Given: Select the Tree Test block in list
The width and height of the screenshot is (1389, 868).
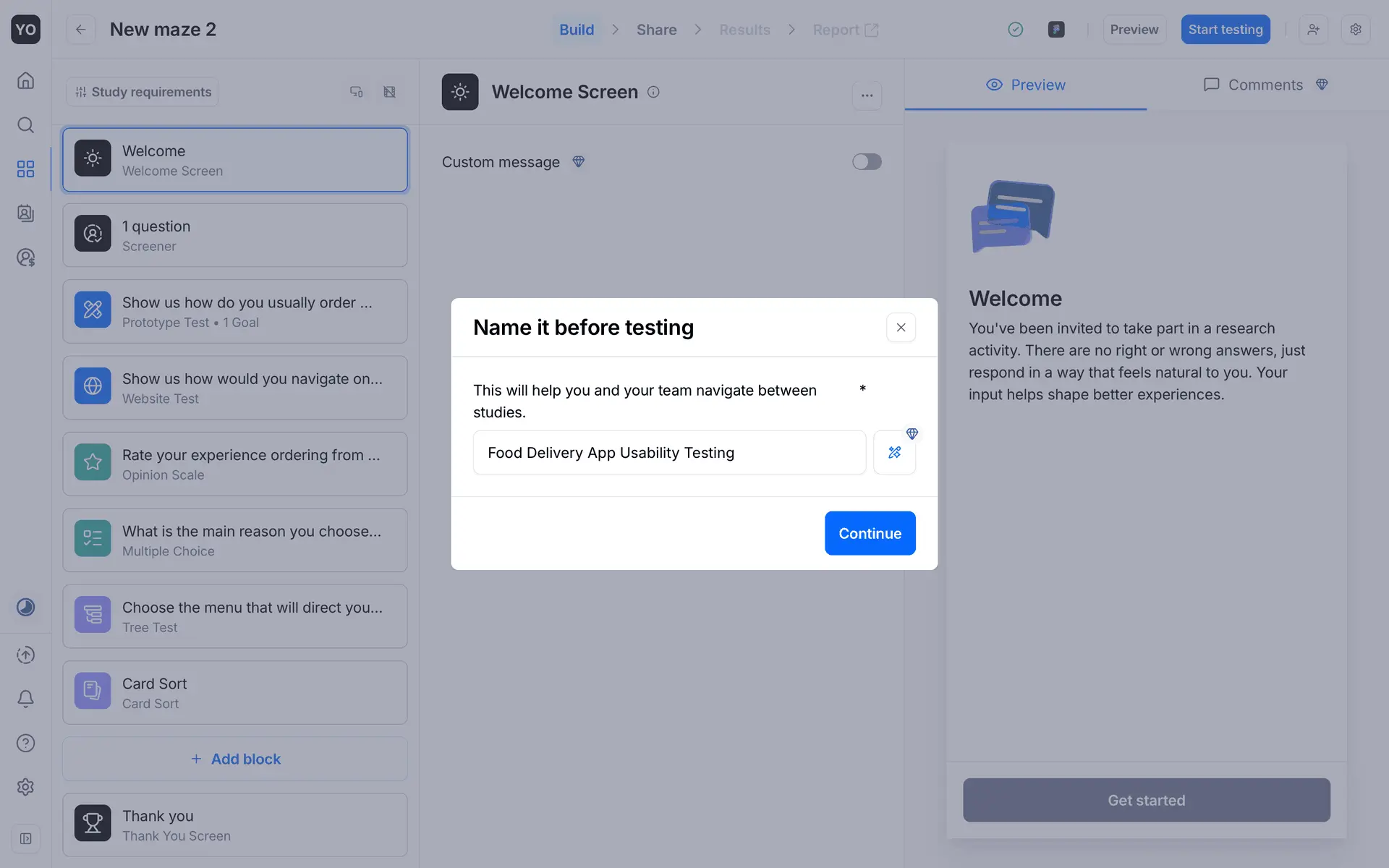Looking at the screenshot, I should [235, 616].
